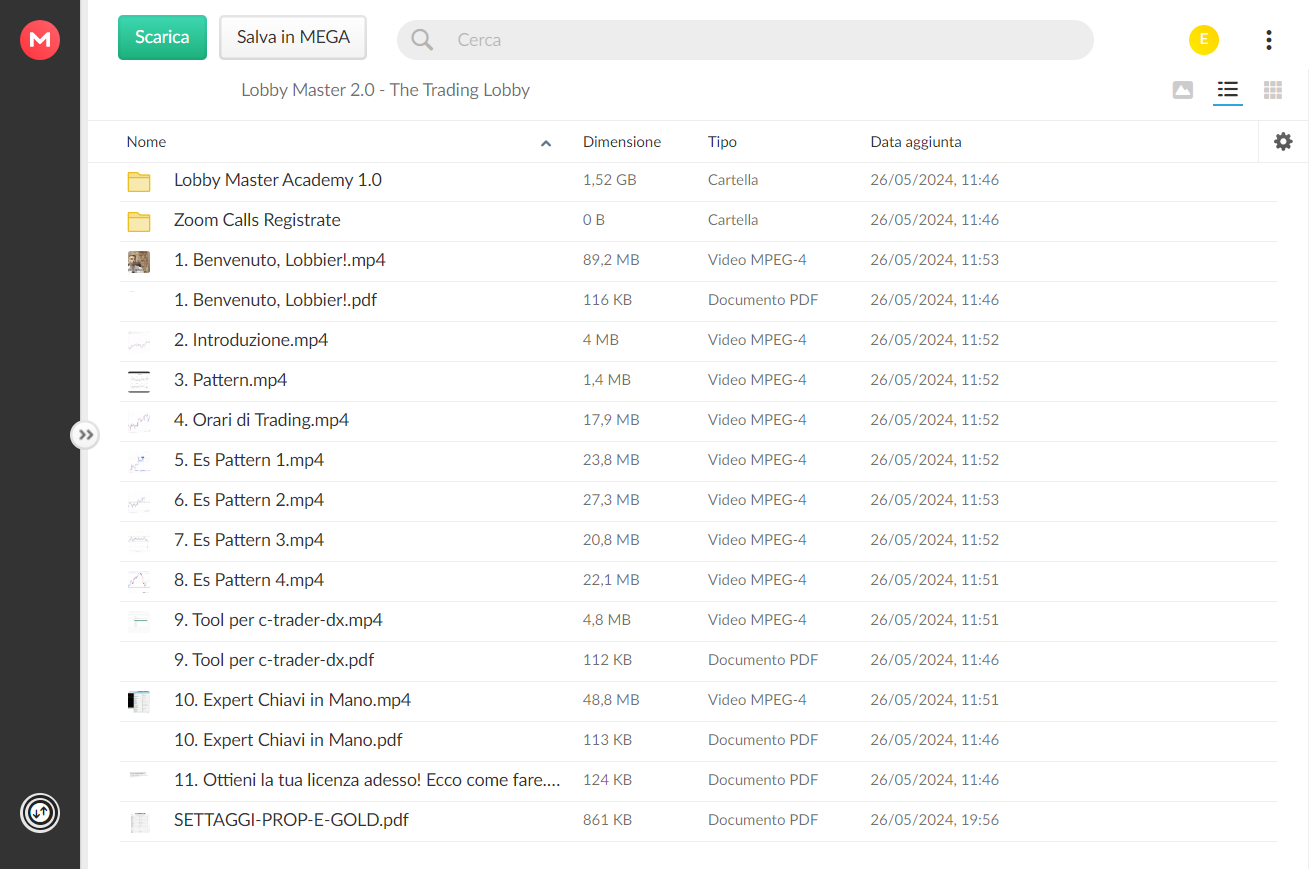Expand the sidebar with the double-arrow
1309x869 pixels.
pos(85,435)
